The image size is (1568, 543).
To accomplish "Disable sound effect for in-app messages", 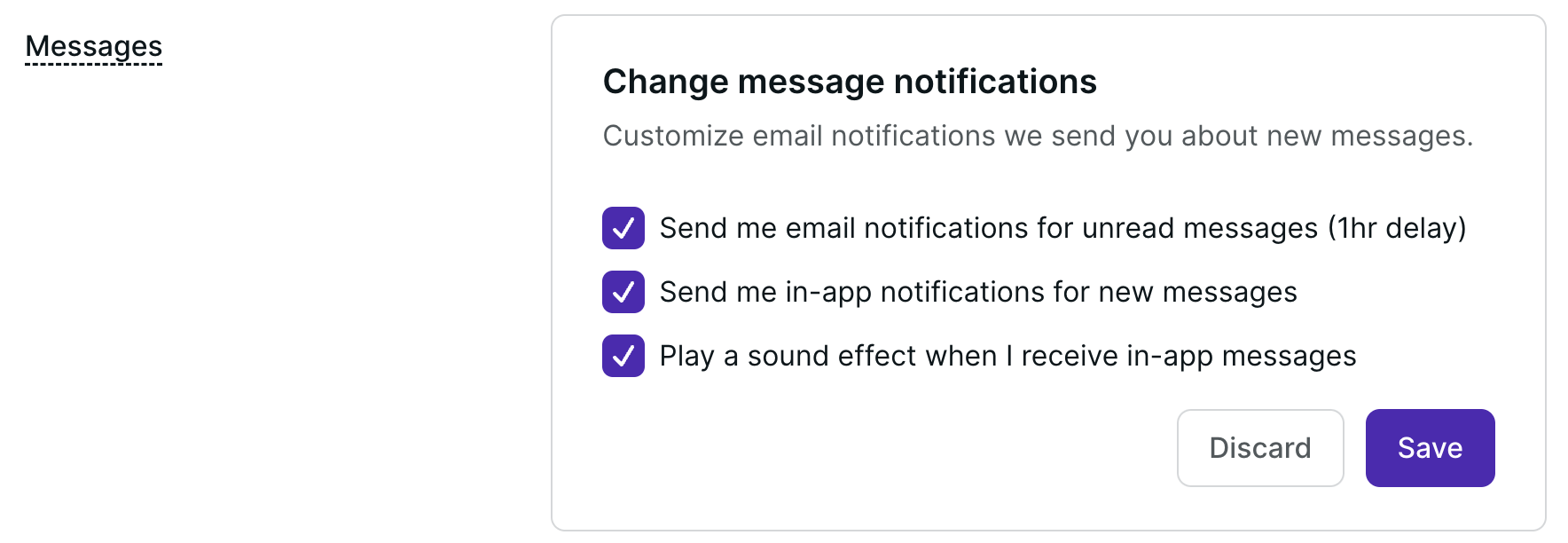I will tap(623, 356).
